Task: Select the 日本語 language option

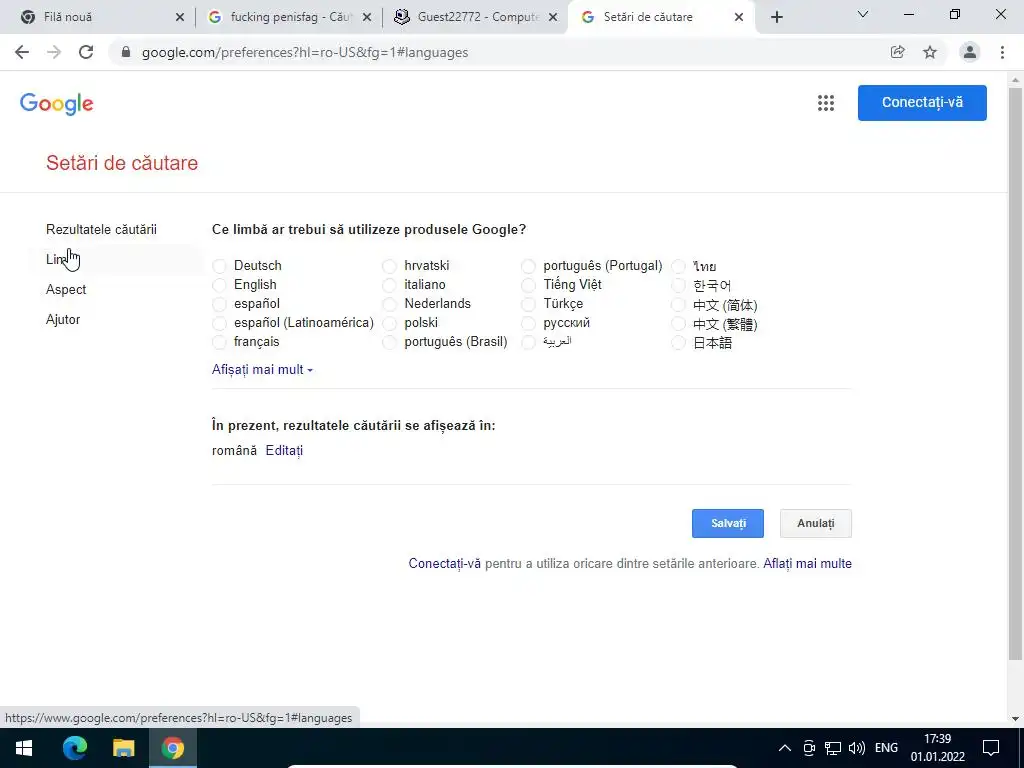Action: (x=679, y=342)
